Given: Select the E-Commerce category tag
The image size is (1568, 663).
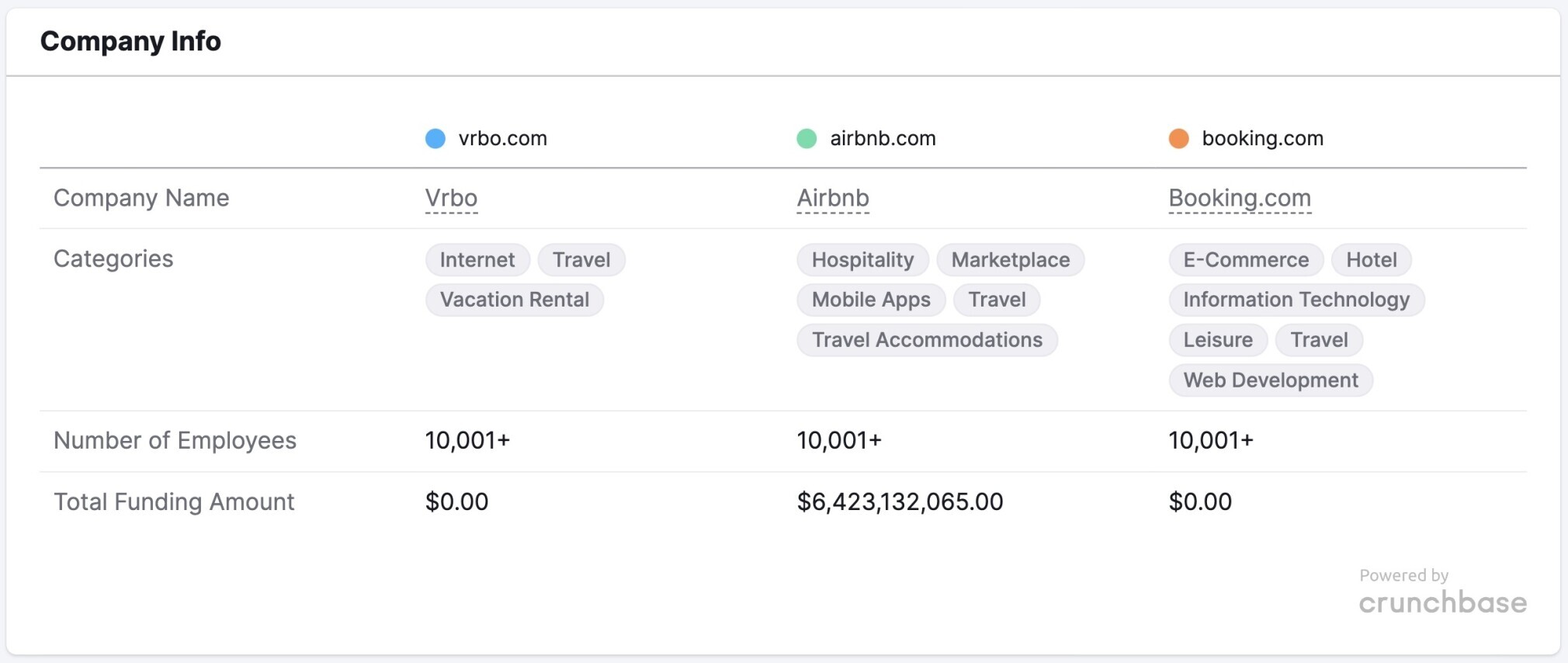Looking at the screenshot, I should (1246, 260).
